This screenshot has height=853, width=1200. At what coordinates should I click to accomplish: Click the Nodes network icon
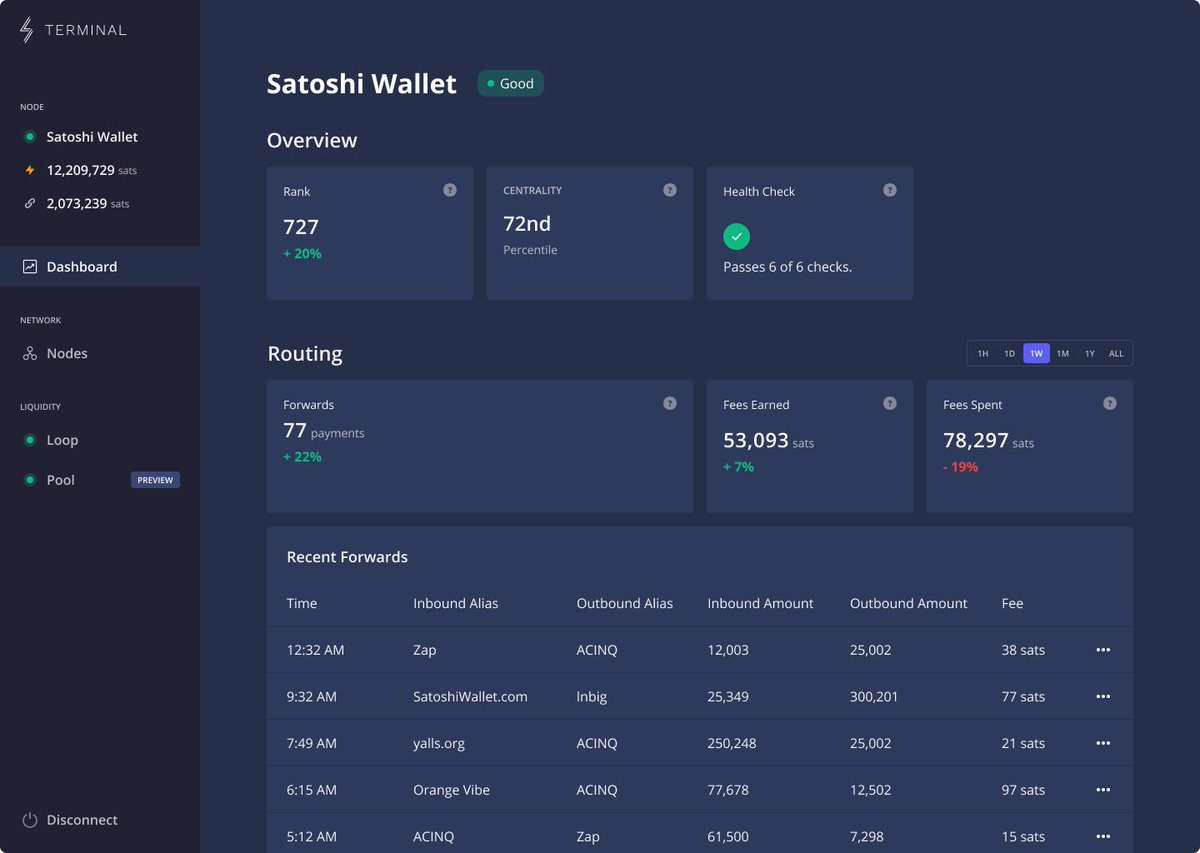coord(30,354)
